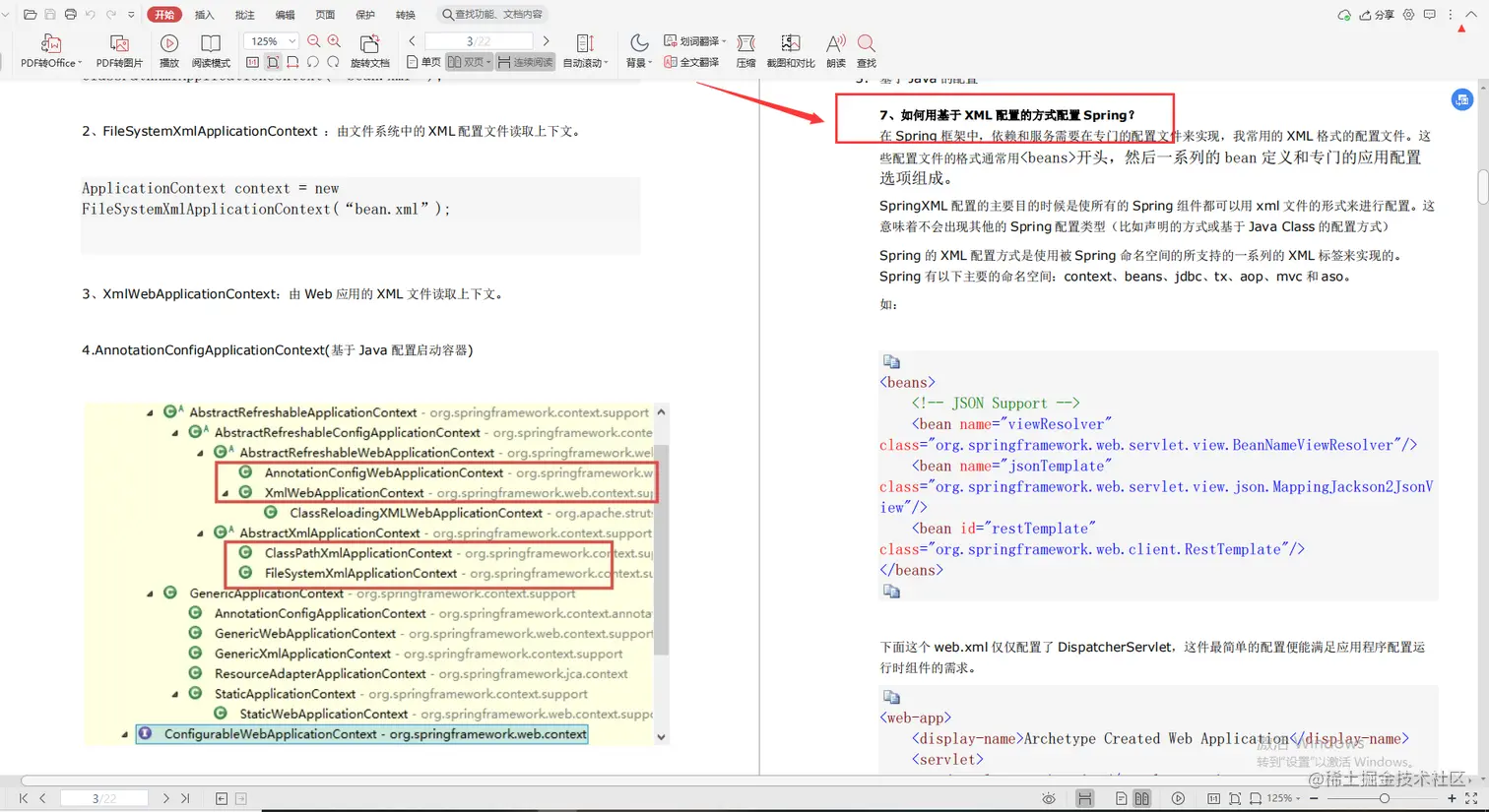Click the zoom out magnifier icon
The image size is (1489, 812).
[x=314, y=41]
